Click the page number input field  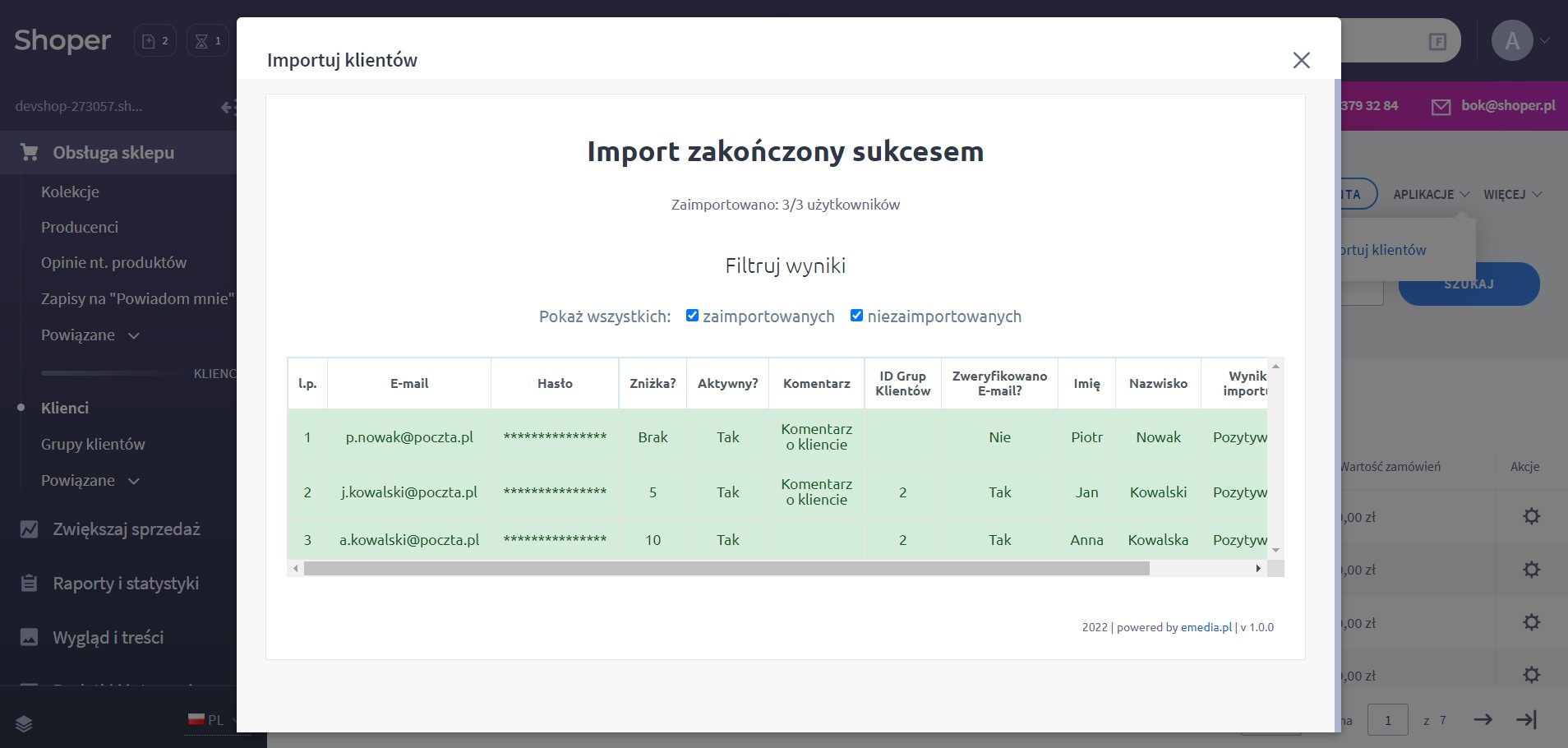pyautogui.click(x=1387, y=720)
